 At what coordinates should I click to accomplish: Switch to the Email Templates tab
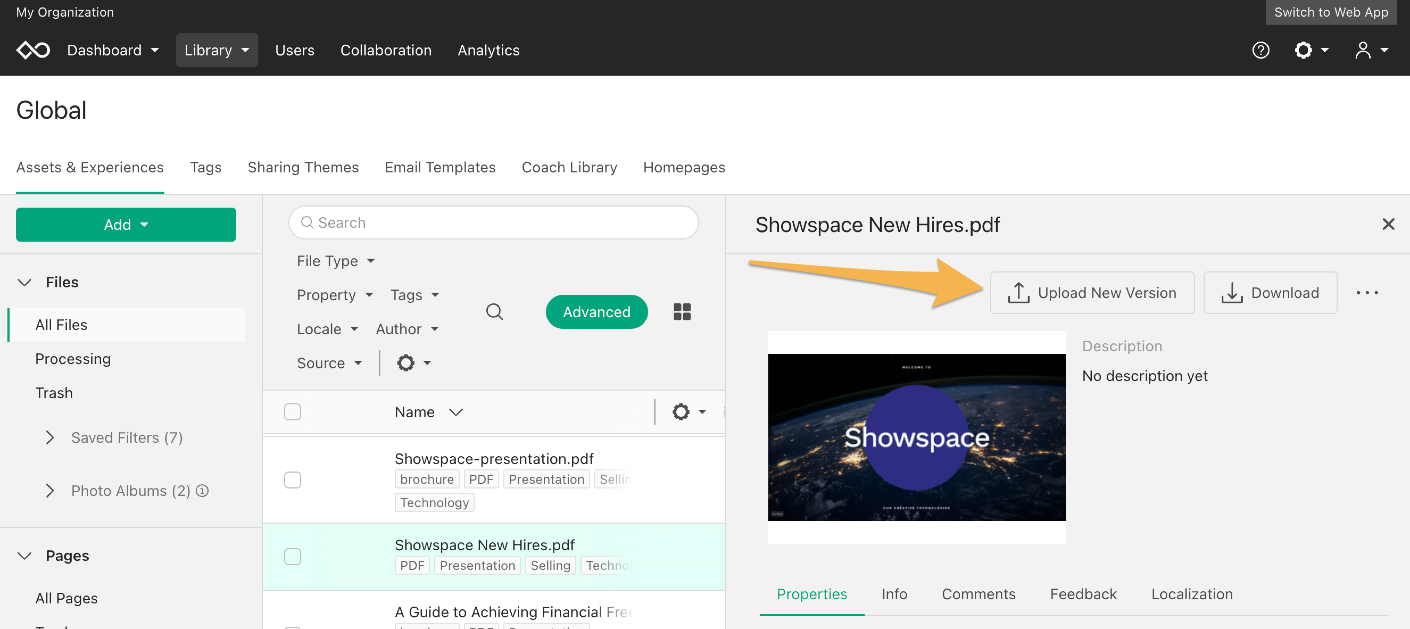(440, 167)
